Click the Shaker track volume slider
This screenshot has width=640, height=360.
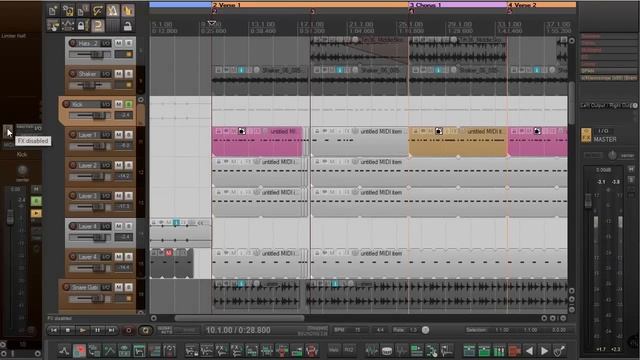(90, 85)
